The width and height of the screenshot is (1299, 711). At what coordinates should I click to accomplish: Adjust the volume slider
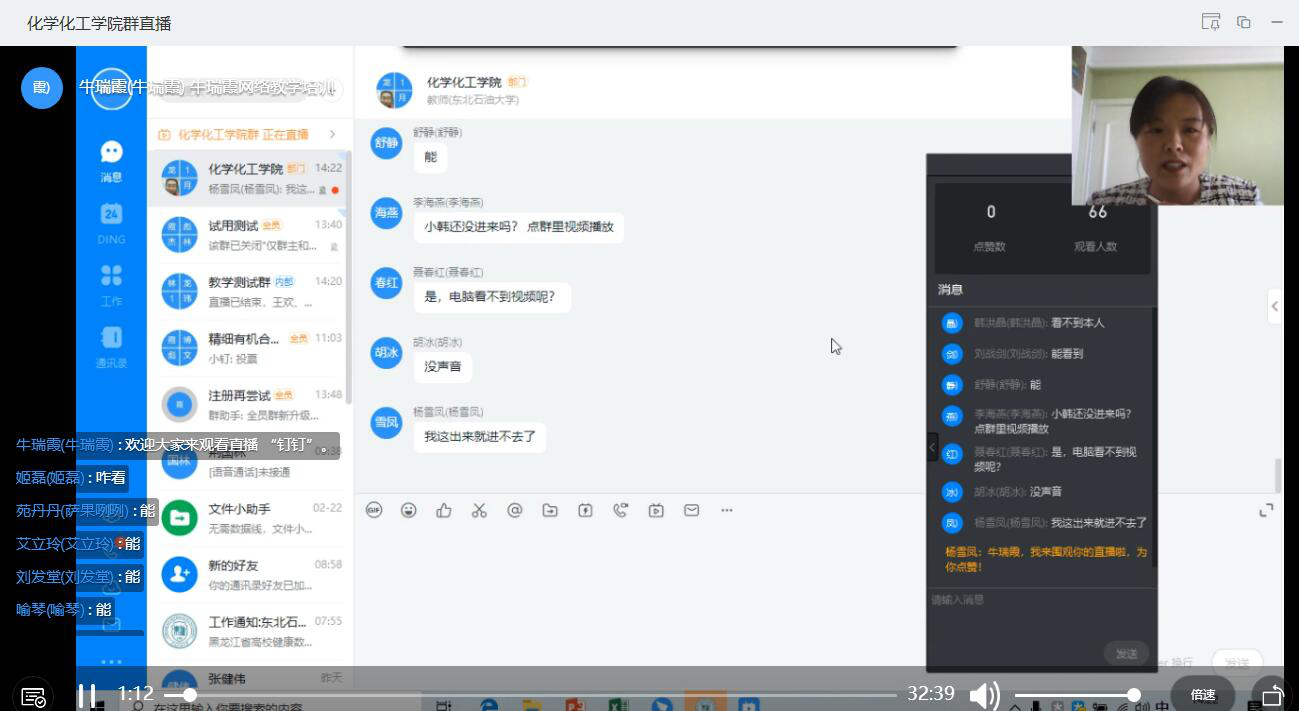click(x=1075, y=695)
